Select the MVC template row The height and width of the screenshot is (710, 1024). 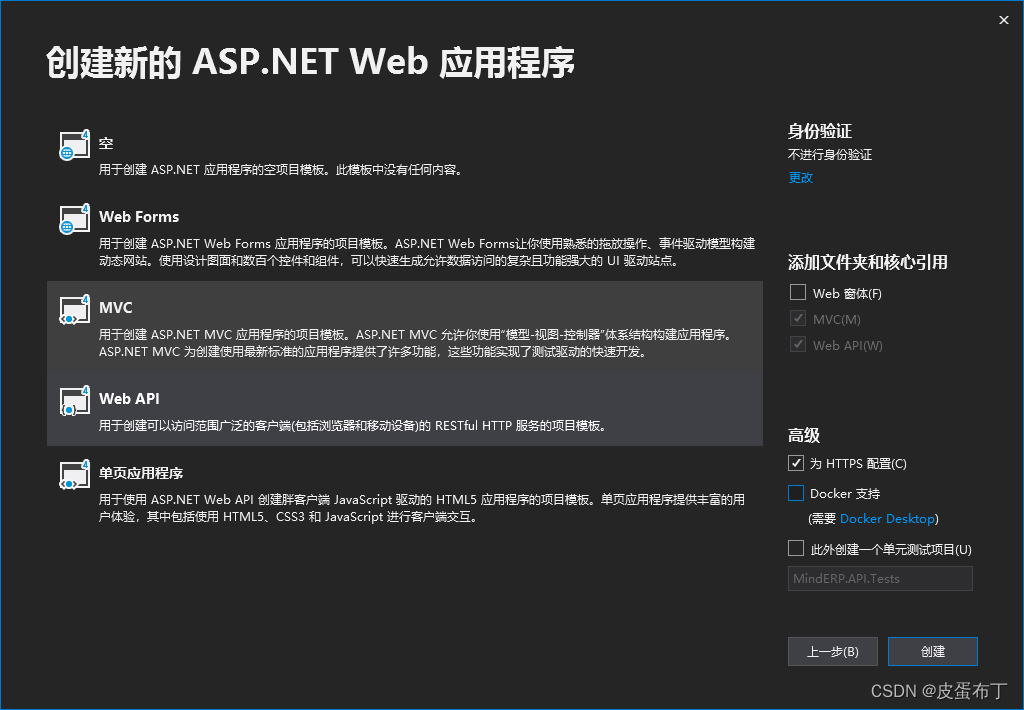[x=400, y=326]
